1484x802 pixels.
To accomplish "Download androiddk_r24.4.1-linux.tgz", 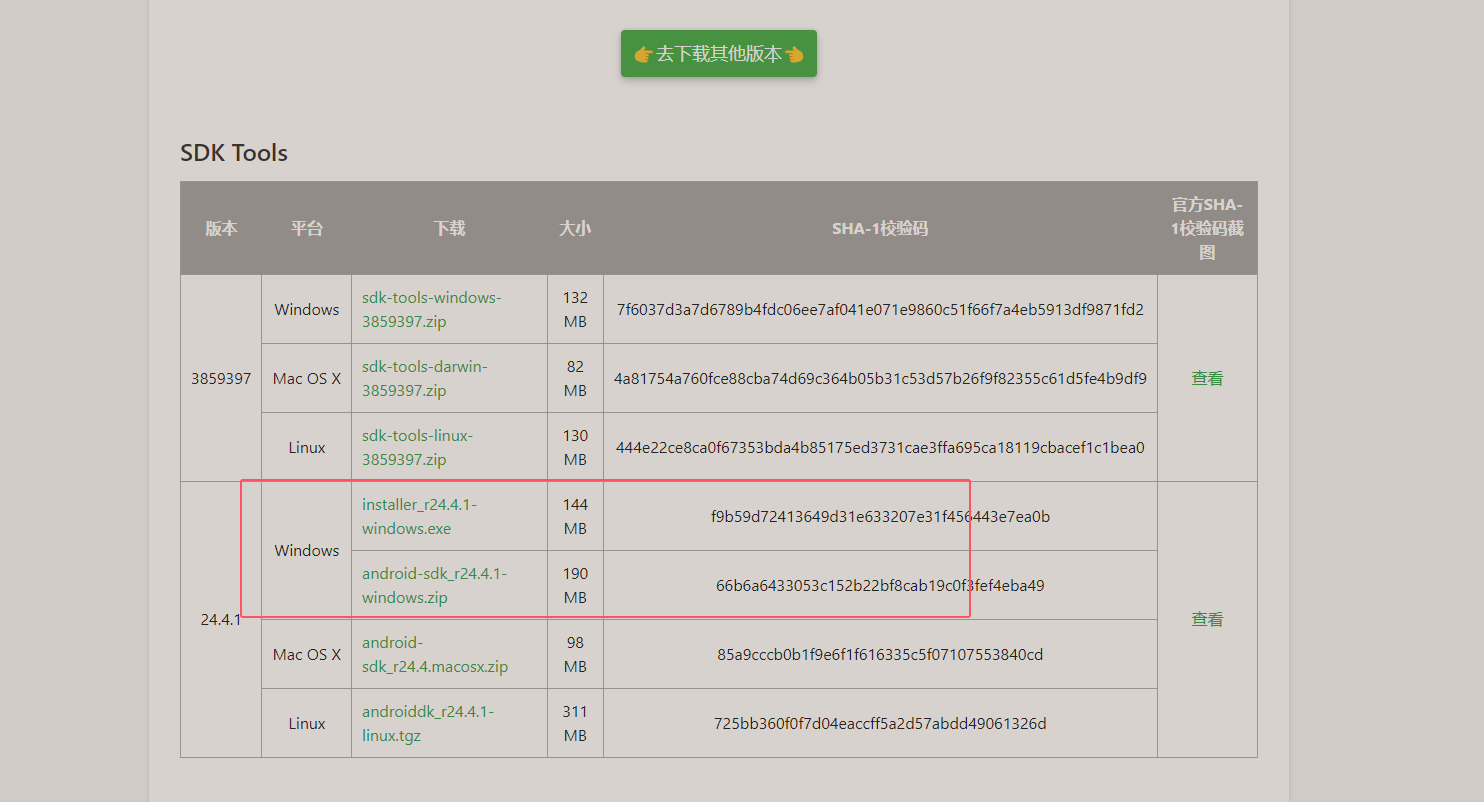I will [x=428, y=723].
